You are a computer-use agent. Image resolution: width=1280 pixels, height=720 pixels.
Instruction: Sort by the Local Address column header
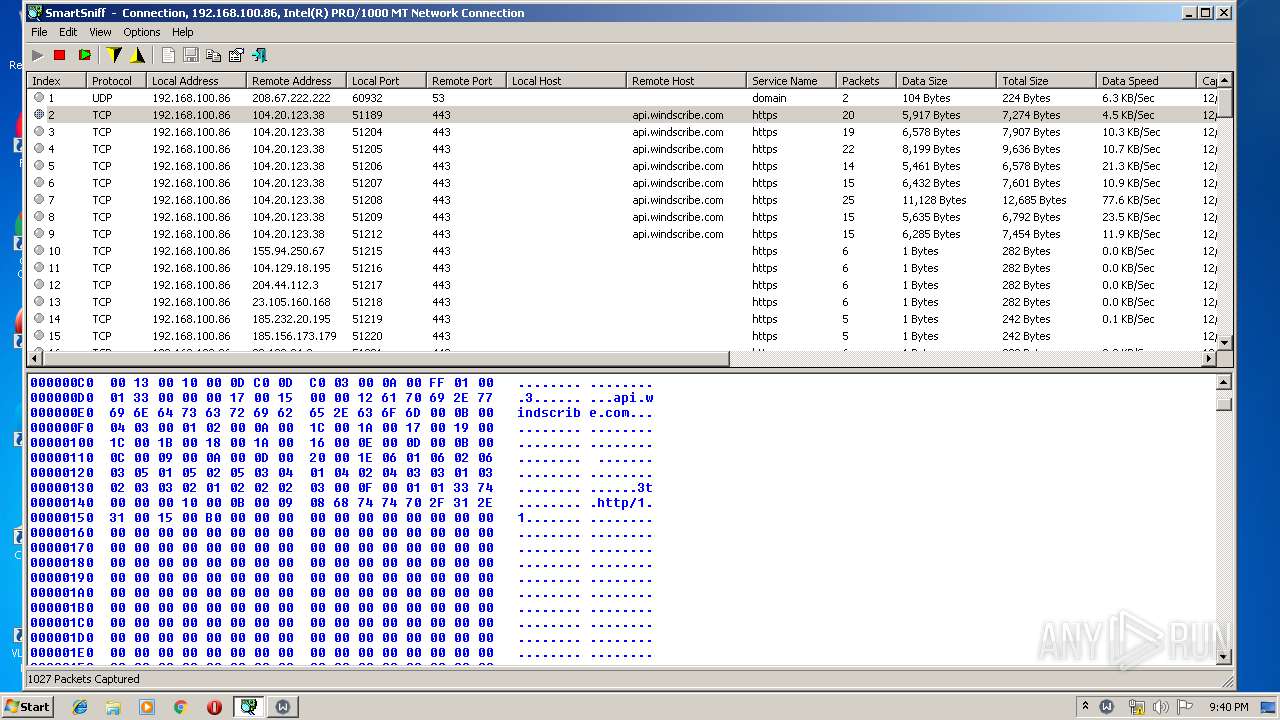coord(196,81)
